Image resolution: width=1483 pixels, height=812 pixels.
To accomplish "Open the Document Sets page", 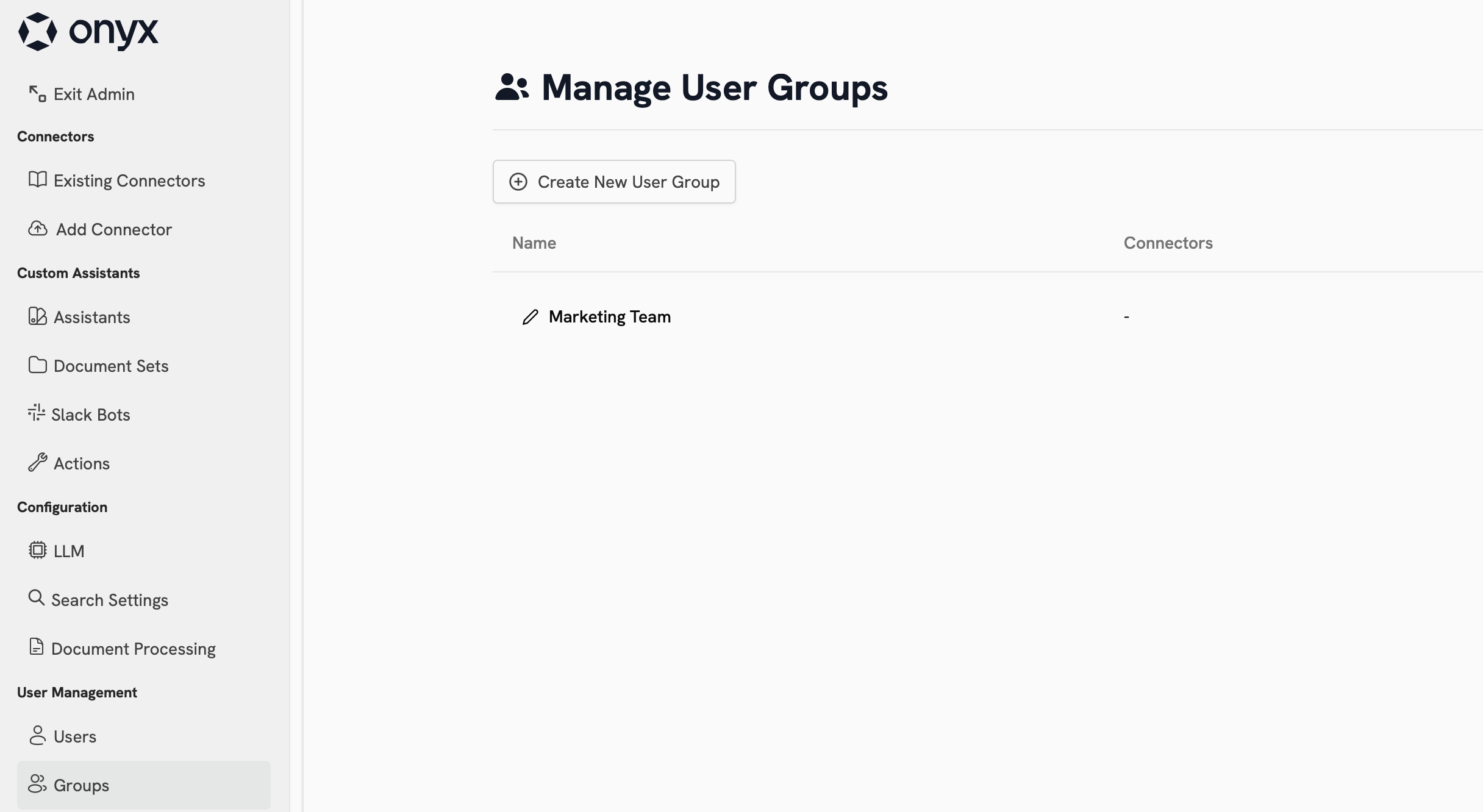I will (x=111, y=365).
